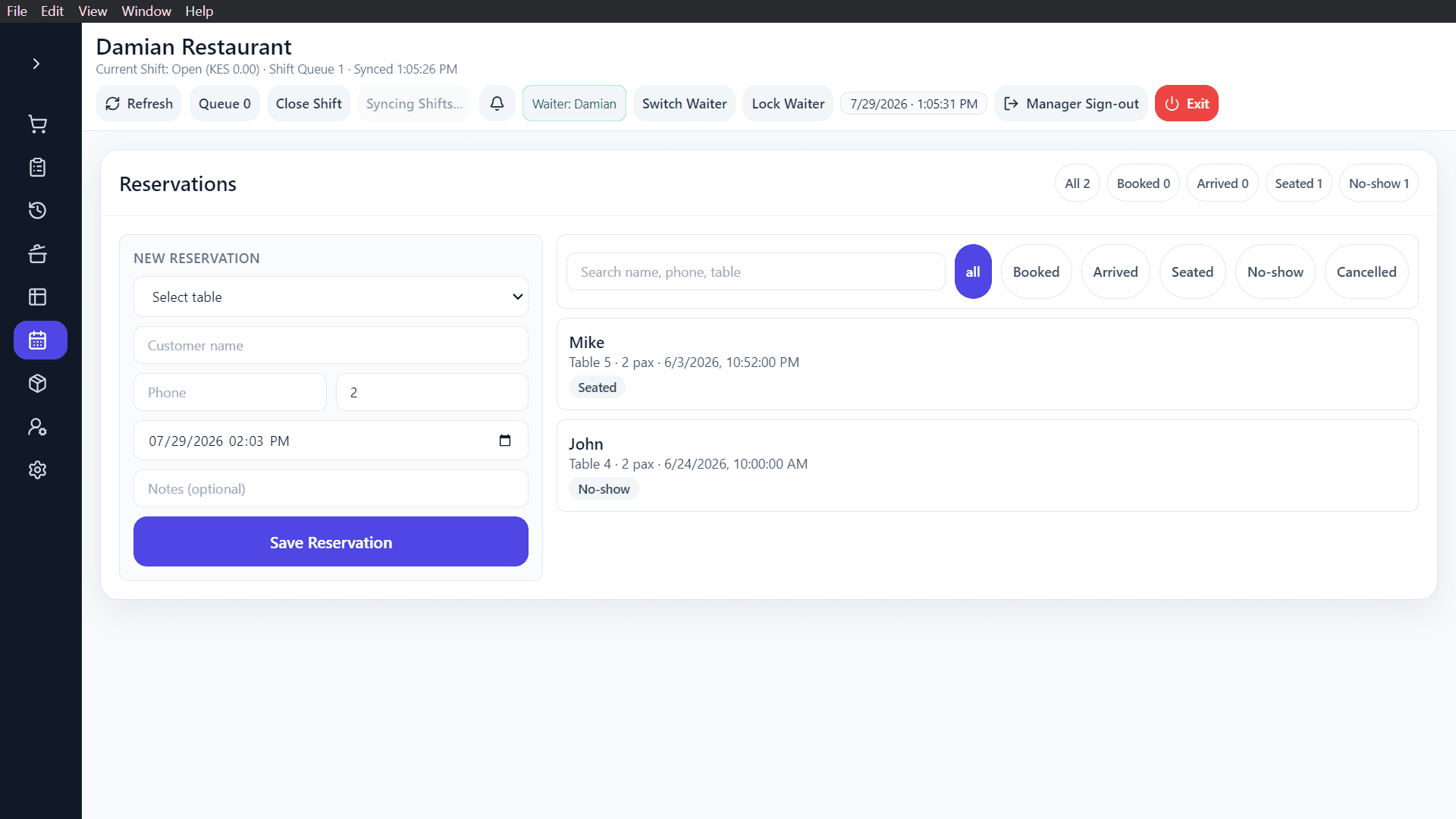Open the Window menu

click(x=146, y=11)
